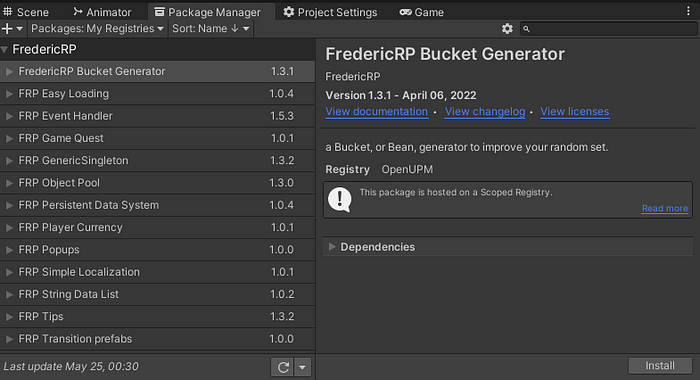Select the FRP Object Pool package
Image resolution: width=700 pixels, height=380 pixels.
(157, 183)
